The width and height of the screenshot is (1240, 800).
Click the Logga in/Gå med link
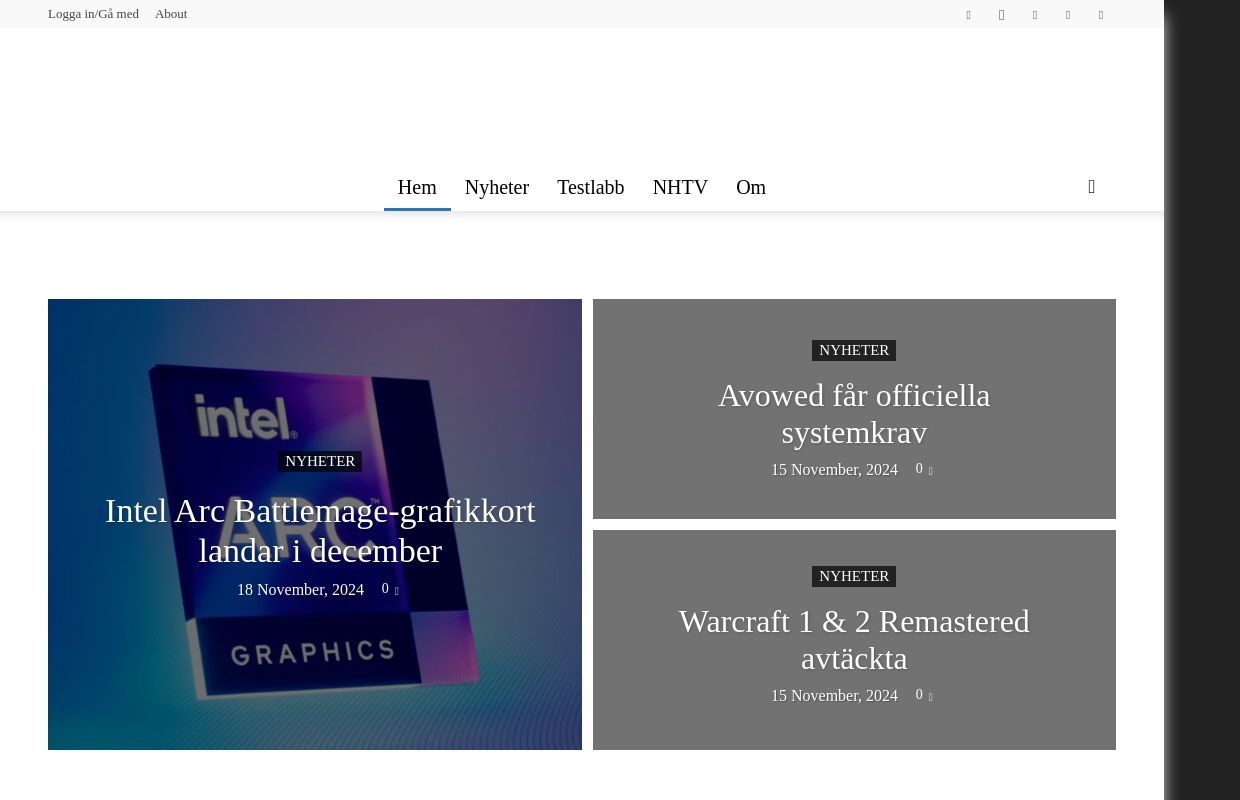93,14
